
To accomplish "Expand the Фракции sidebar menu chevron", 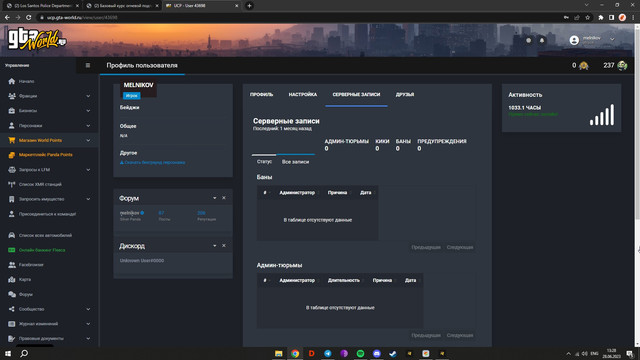I will 88,96.
